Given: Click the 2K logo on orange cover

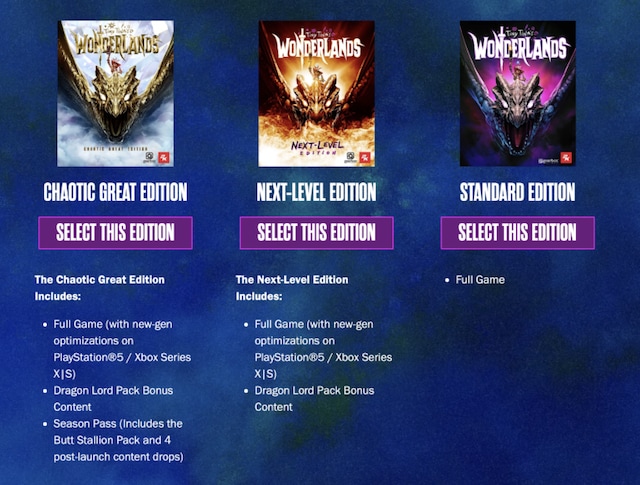Looking at the screenshot, I should (364, 158).
